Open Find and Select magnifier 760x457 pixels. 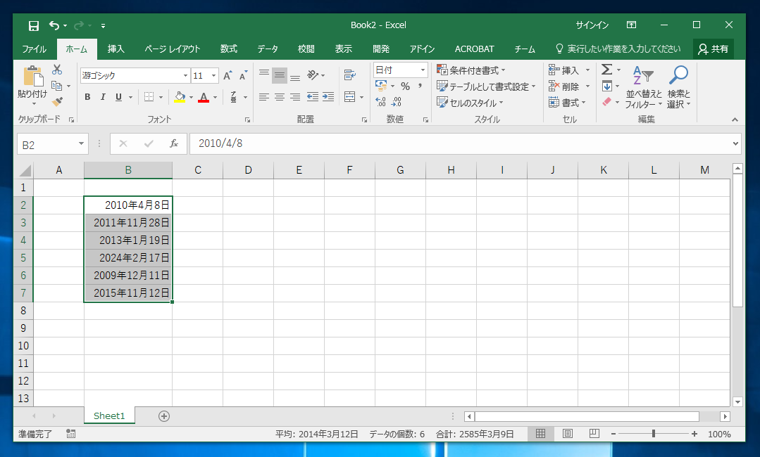[x=679, y=87]
